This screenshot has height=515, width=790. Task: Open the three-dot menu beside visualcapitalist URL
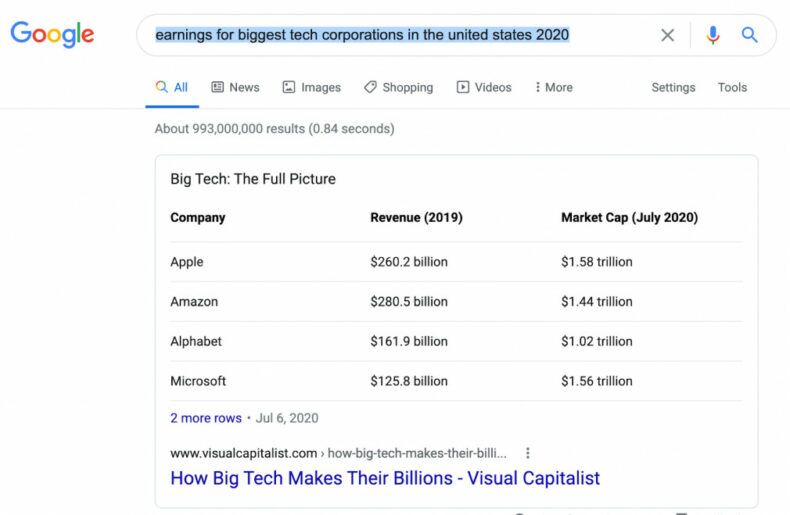coord(528,453)
